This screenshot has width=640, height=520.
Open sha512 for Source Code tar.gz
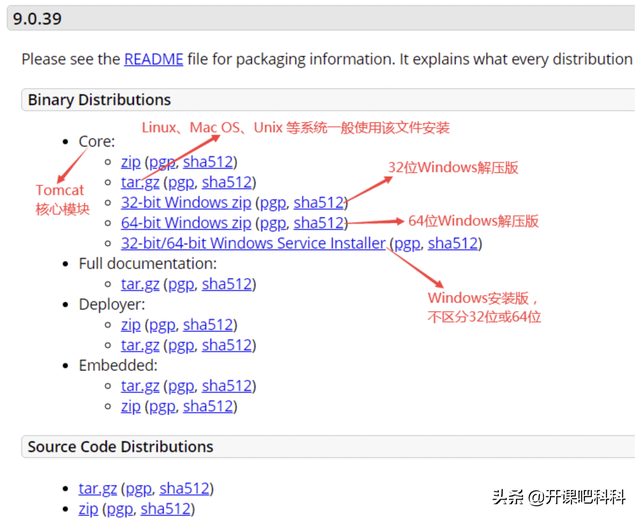click(x=184, y=489)
